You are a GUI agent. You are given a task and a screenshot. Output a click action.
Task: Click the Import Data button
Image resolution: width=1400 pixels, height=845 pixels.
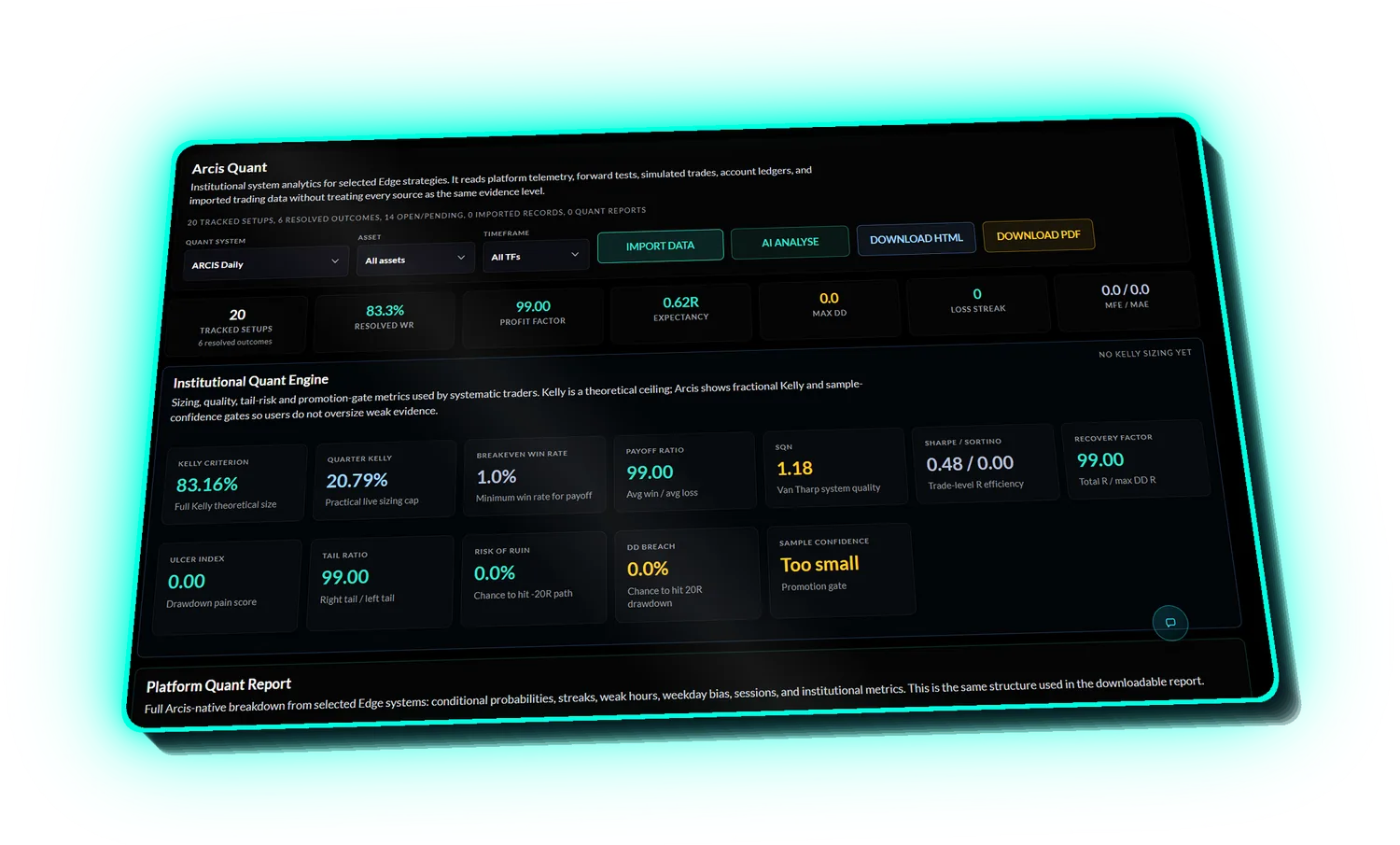pyautogui.click(x=660, y=246)
